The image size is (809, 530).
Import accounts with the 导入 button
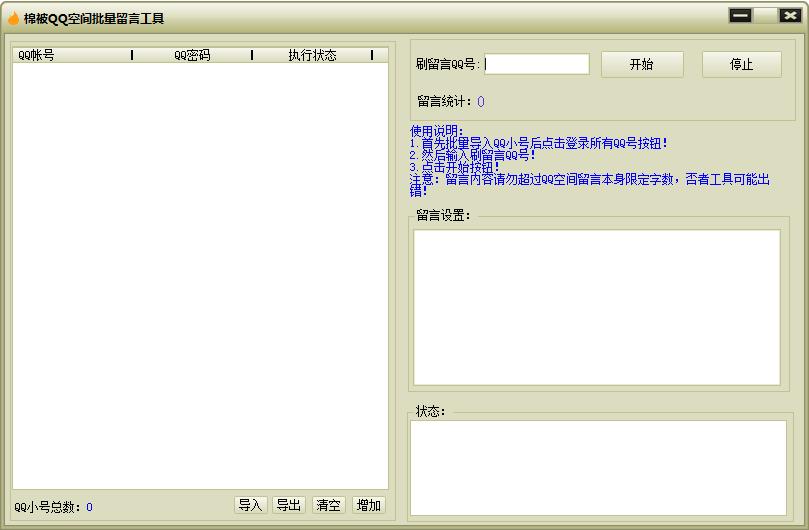pos(250,505)
